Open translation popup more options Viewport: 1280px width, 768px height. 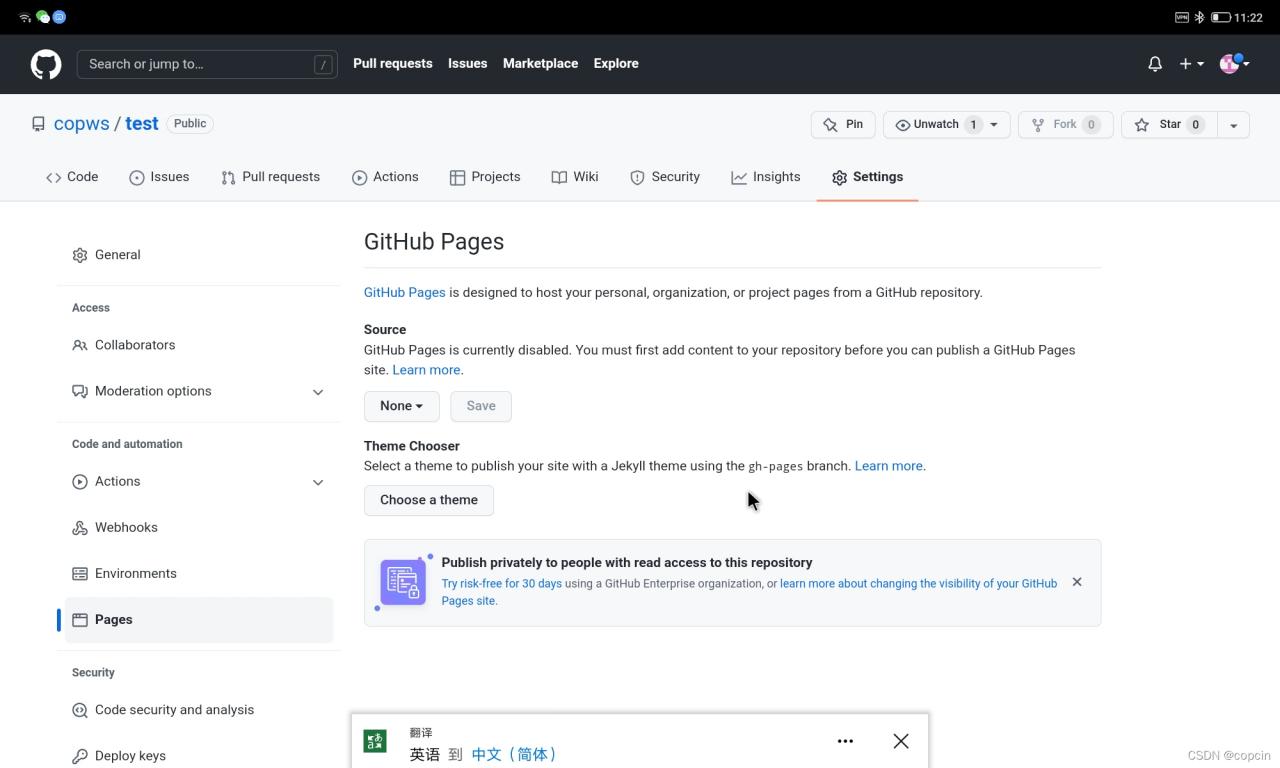point(845,741)
